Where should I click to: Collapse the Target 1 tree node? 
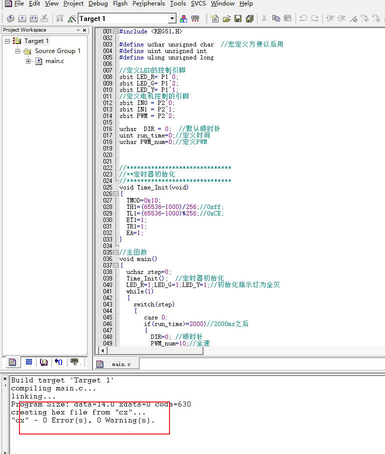[7, 41]
